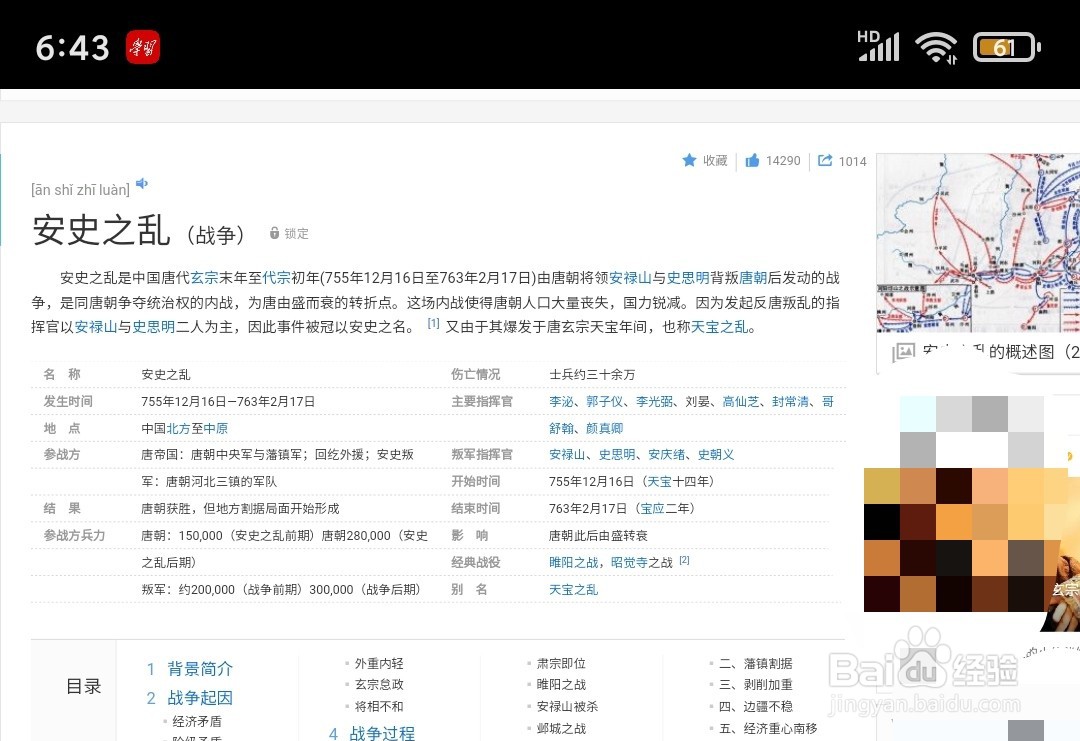Open the 安史之乱 overview map image
Image resolution: width=1080 pixels, height=741 pixels.
pos(978,243)
